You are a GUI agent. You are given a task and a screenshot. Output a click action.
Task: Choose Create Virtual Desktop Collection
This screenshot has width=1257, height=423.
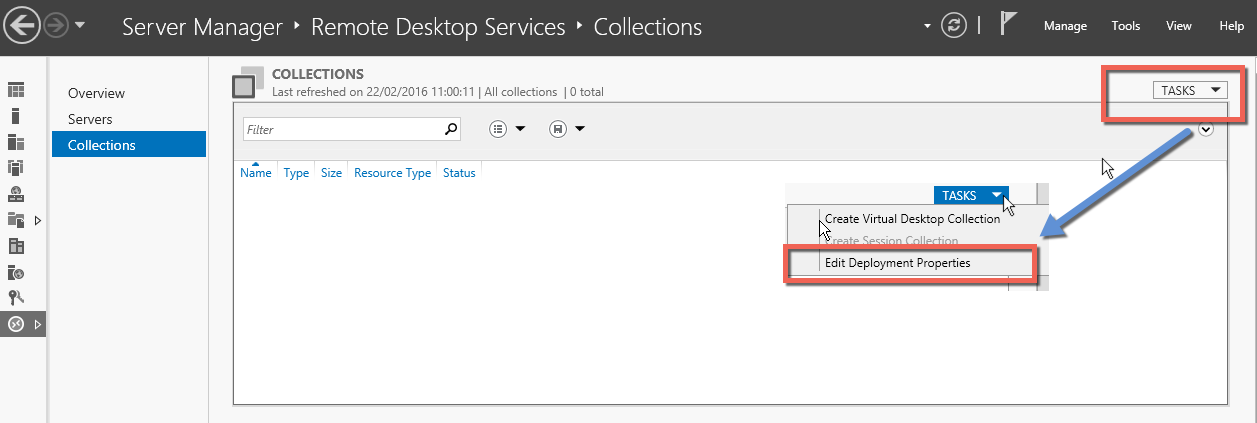click(912, 219)
